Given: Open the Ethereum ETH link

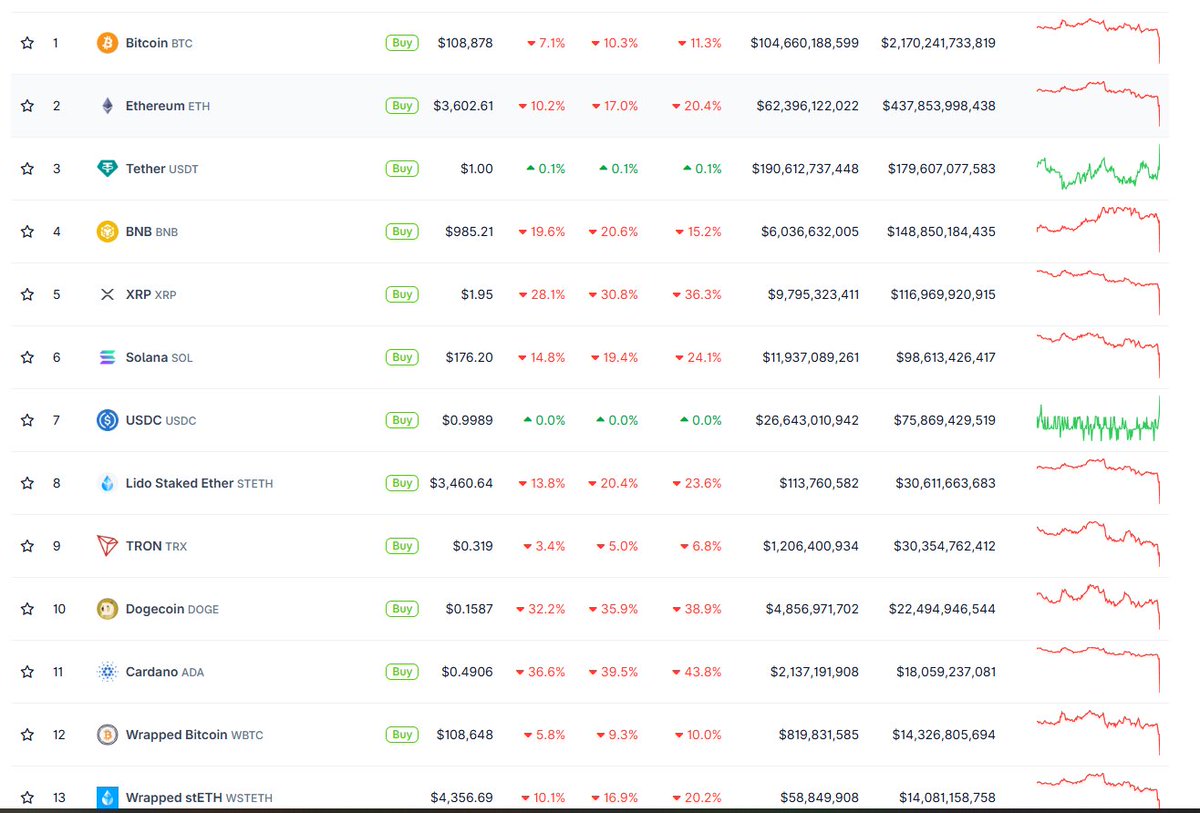Looking at the screenshot, I should [168, 106].
